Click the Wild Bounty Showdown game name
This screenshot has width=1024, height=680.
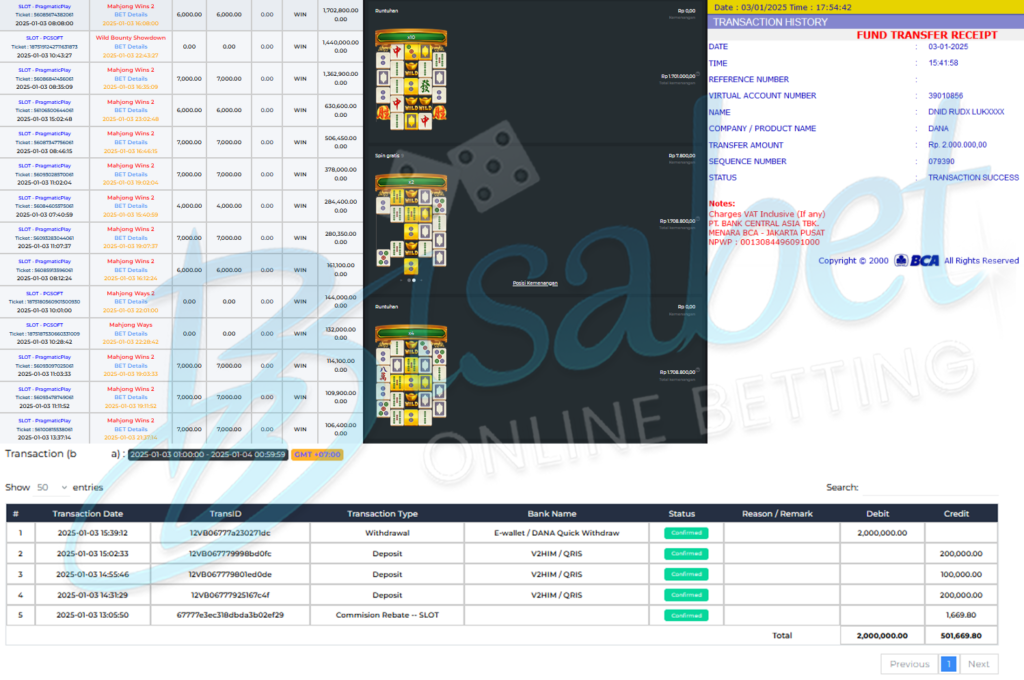(x=131, y=38)
